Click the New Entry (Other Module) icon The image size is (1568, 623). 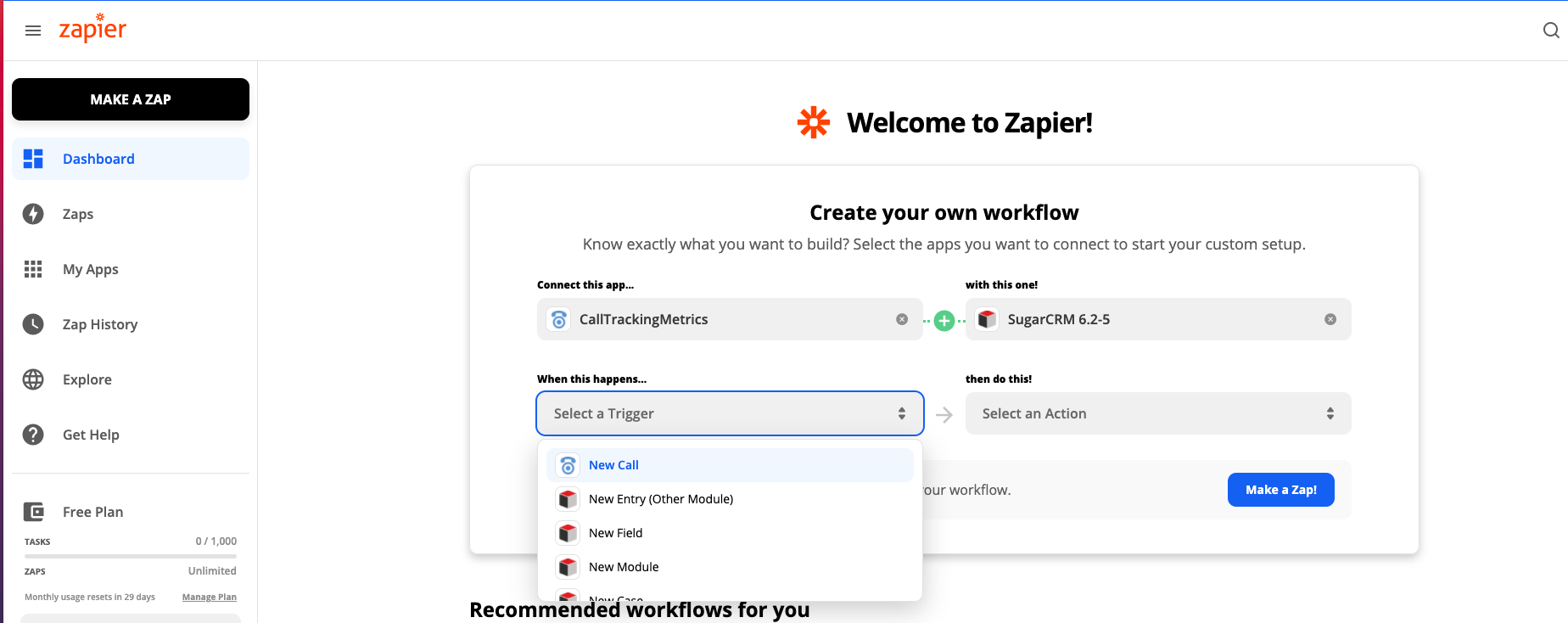pos(568,499)
